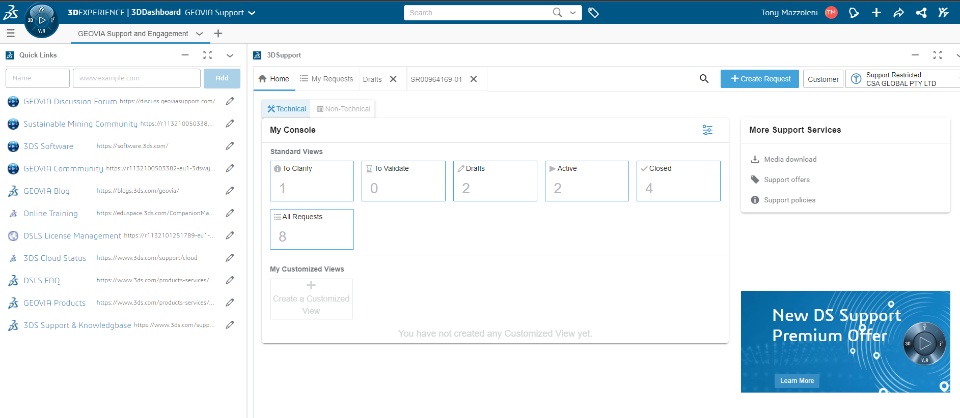This screenshot has width=960, height=418.
Task: Open All Requests tile
Action: pyautogui.click(x=312, y=230)
